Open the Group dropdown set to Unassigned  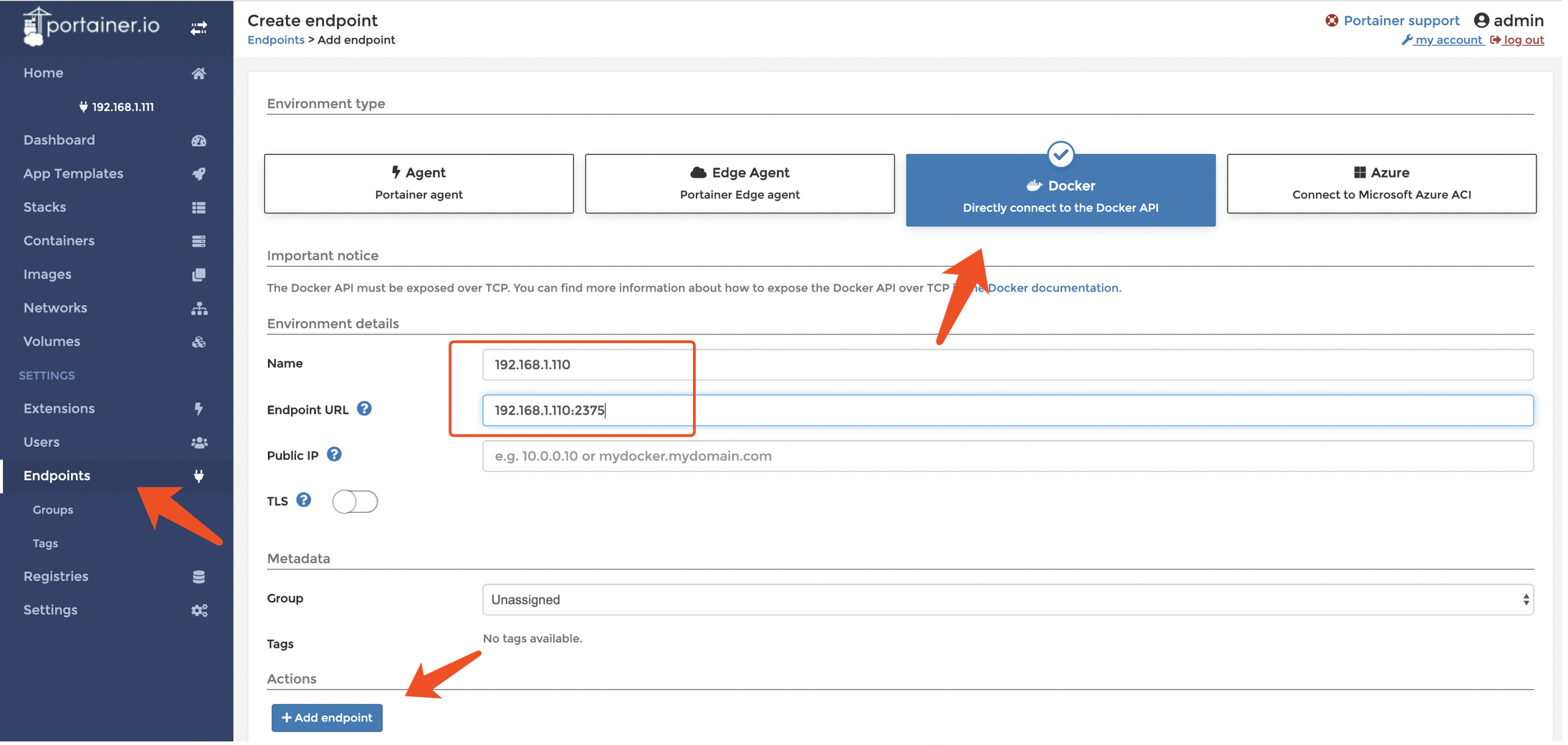(x=1007, y=600)
